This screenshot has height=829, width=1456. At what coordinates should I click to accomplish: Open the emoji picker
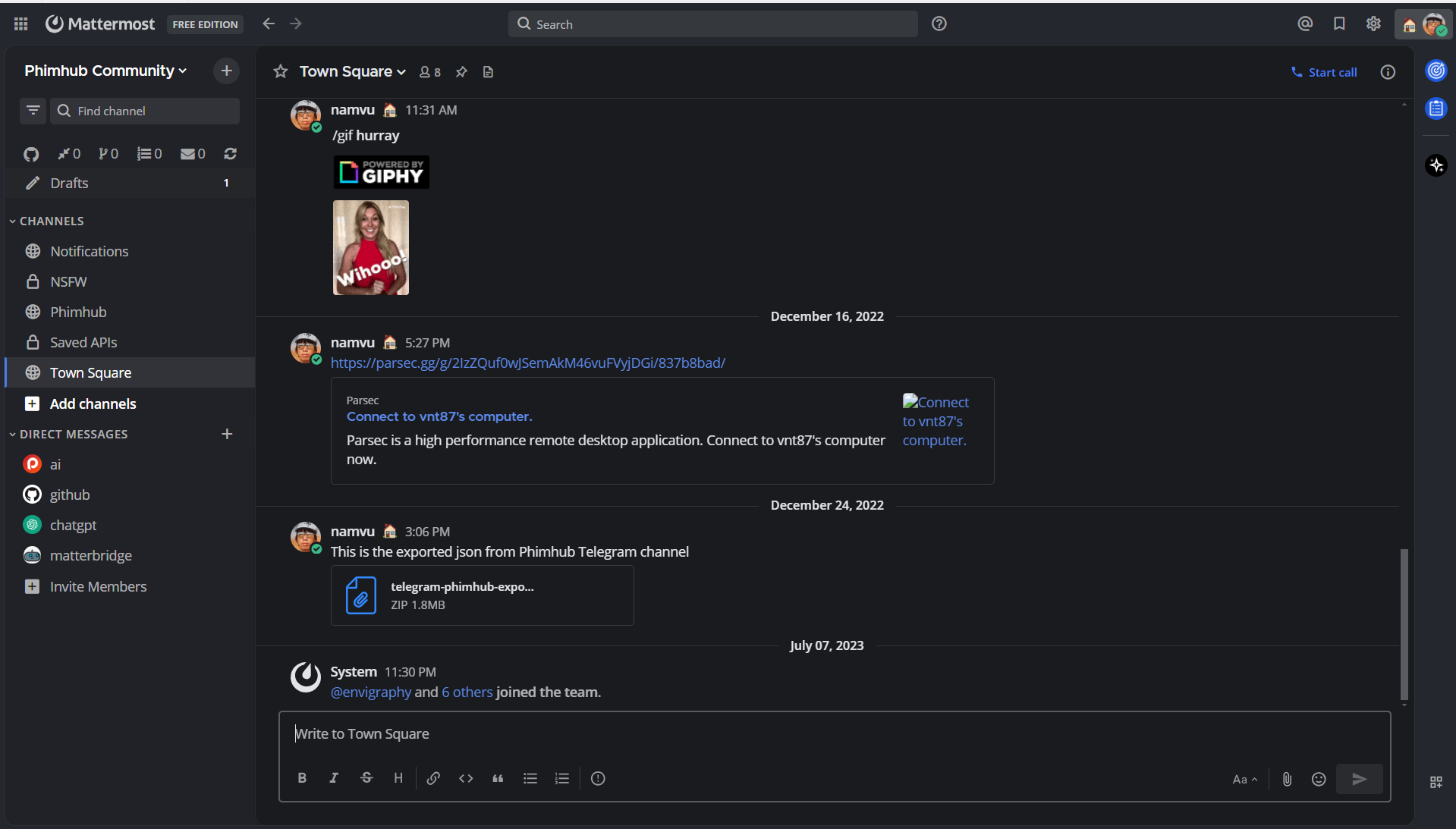coord(1319,779)
